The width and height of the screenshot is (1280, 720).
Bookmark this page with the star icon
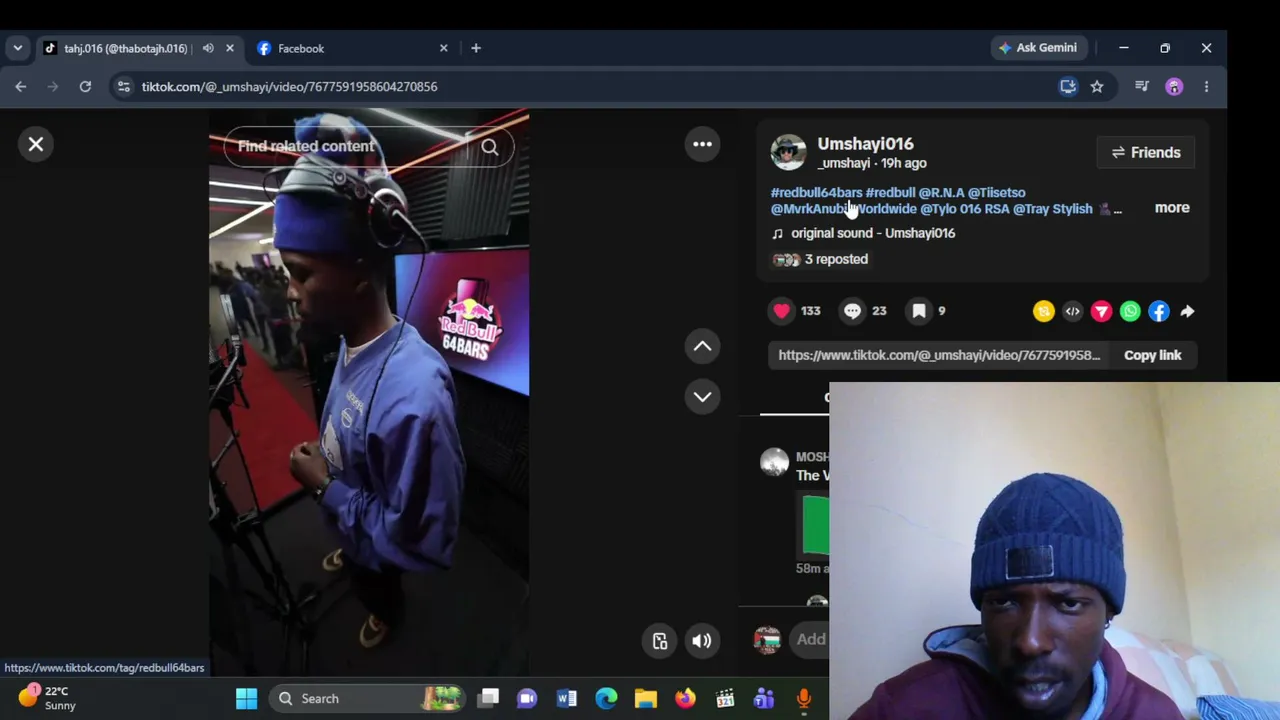click(1097, 87)
